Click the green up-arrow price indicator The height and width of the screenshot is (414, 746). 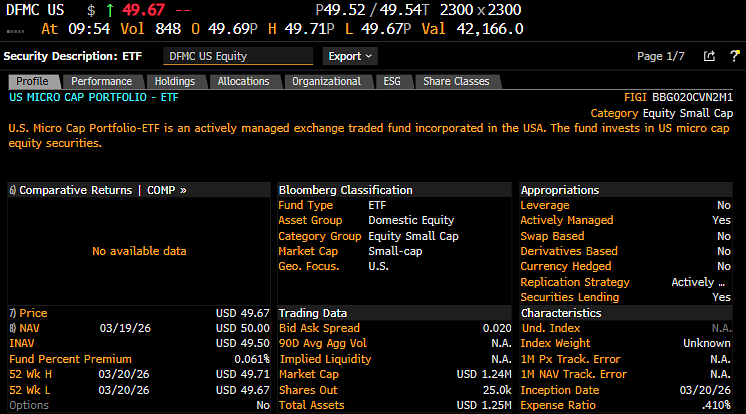pos(109,9)
